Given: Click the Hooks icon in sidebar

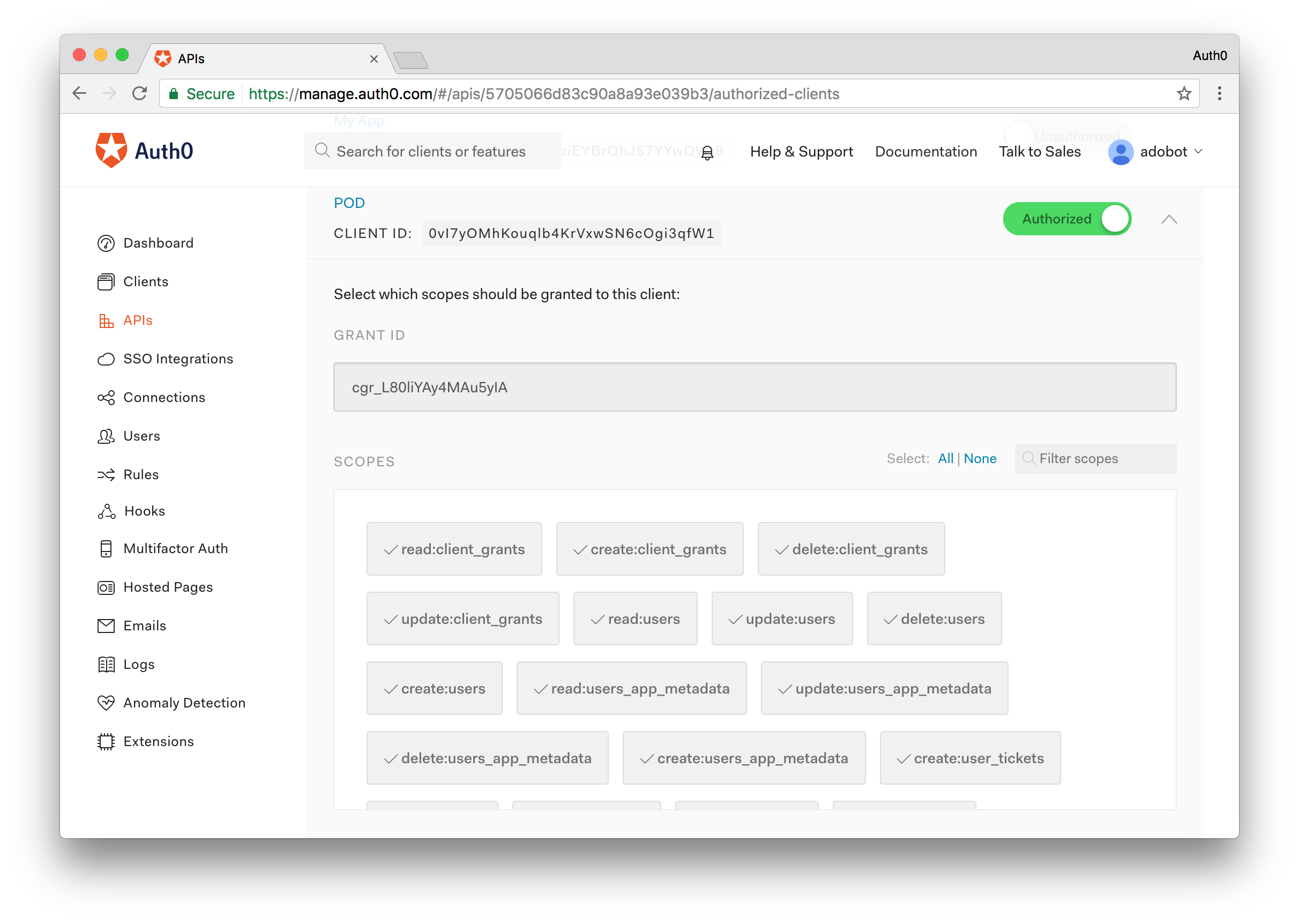Looking at the screenshot, I should [106, 511].
